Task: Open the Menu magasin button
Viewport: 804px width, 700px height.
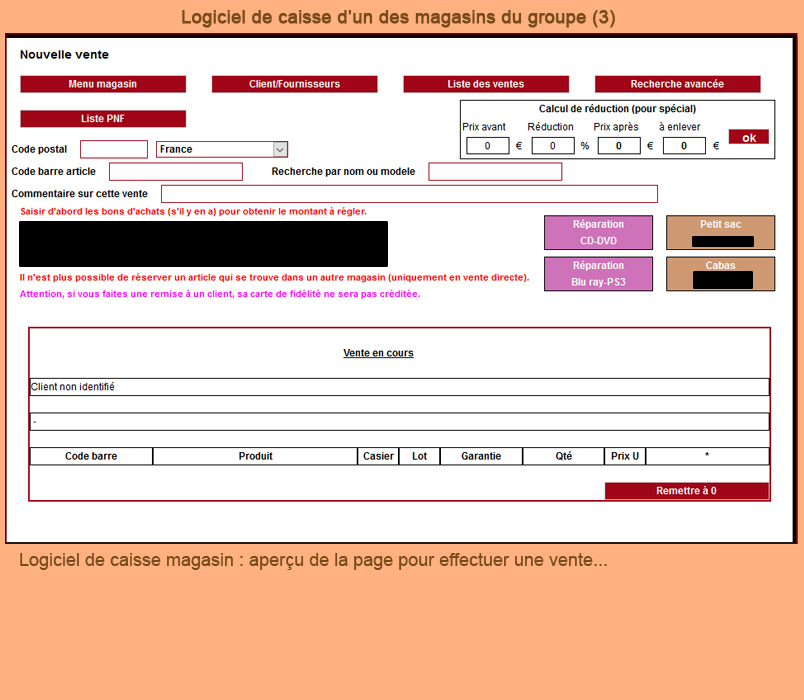Action: [103, 84]
